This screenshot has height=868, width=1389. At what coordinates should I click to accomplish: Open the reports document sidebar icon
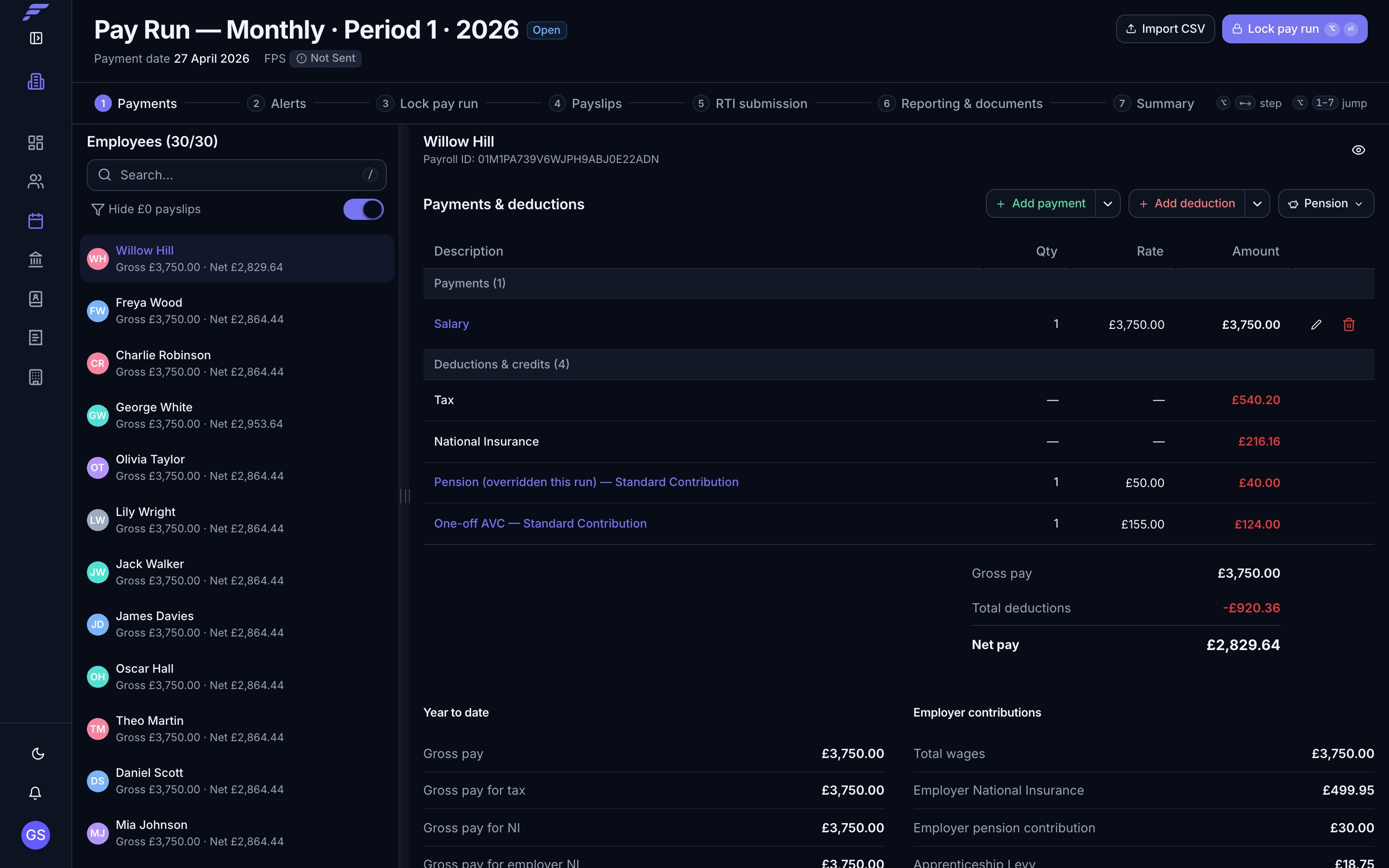pyautogui.click(x=36, y=338)
